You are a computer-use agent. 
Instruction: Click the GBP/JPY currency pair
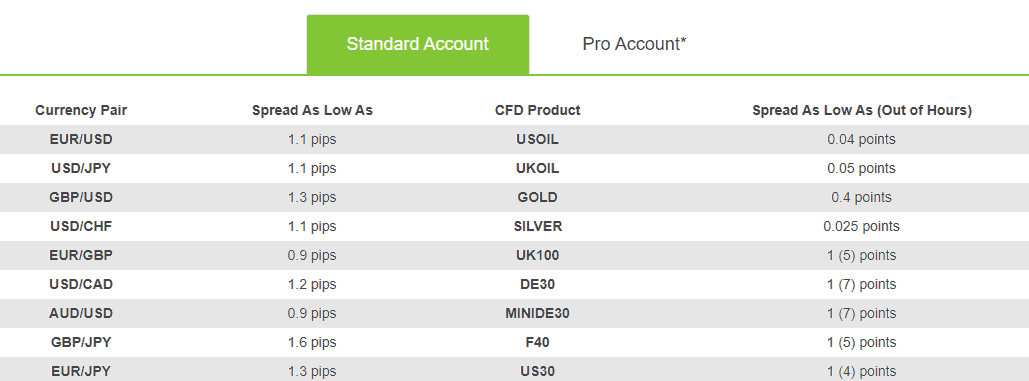click(x=81, y=342)
